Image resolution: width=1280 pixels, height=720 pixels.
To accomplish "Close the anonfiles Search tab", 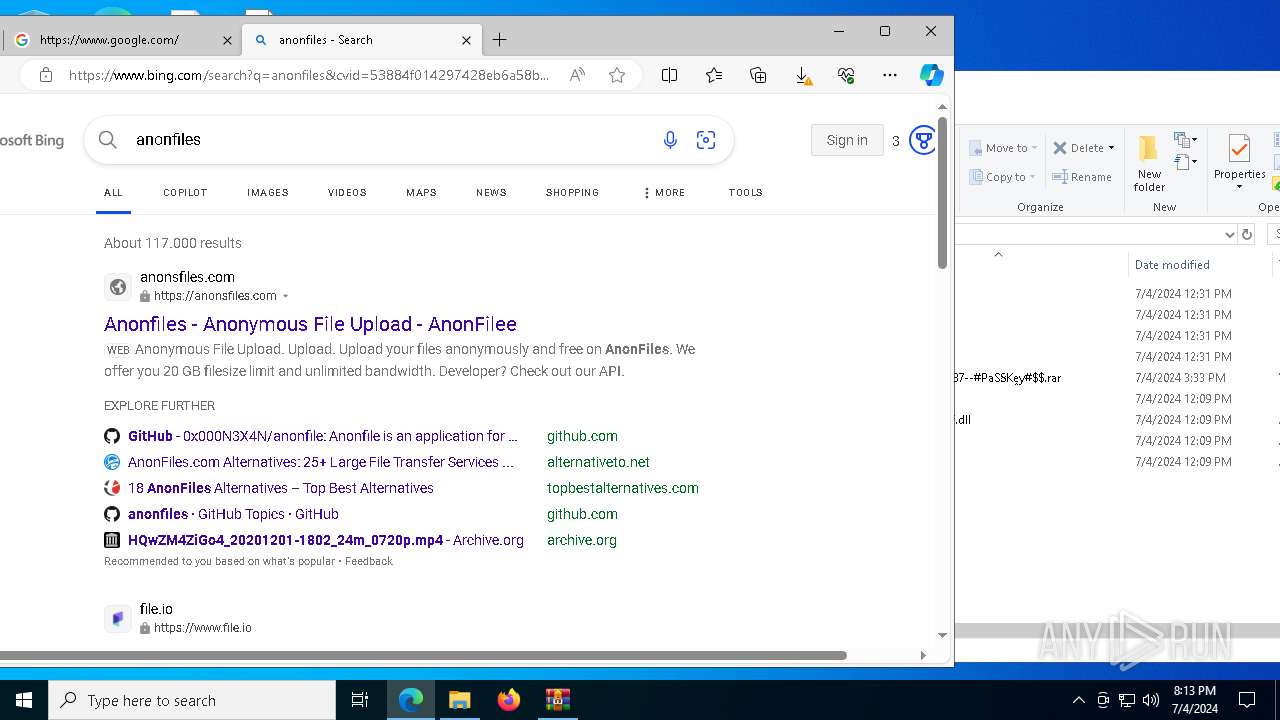I will 466,40.
